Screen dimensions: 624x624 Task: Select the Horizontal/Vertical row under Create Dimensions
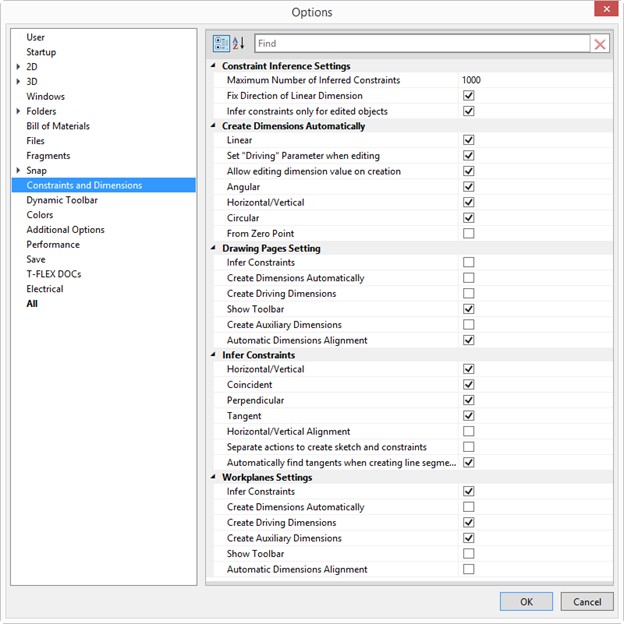click(x=413, y=202)
